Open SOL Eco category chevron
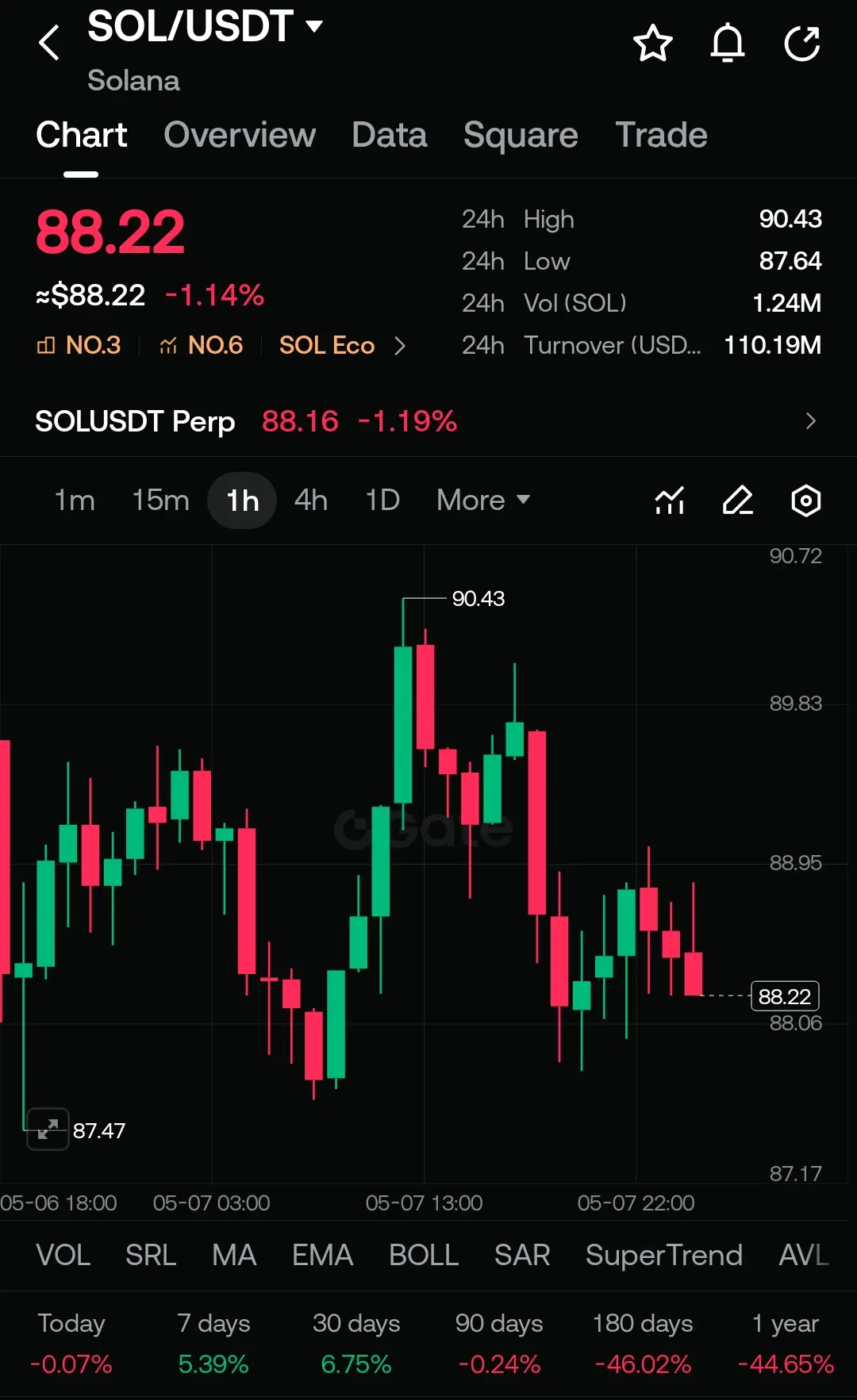Image resolution: width=857 pixels, height=1400 pixels. [400, 346]
